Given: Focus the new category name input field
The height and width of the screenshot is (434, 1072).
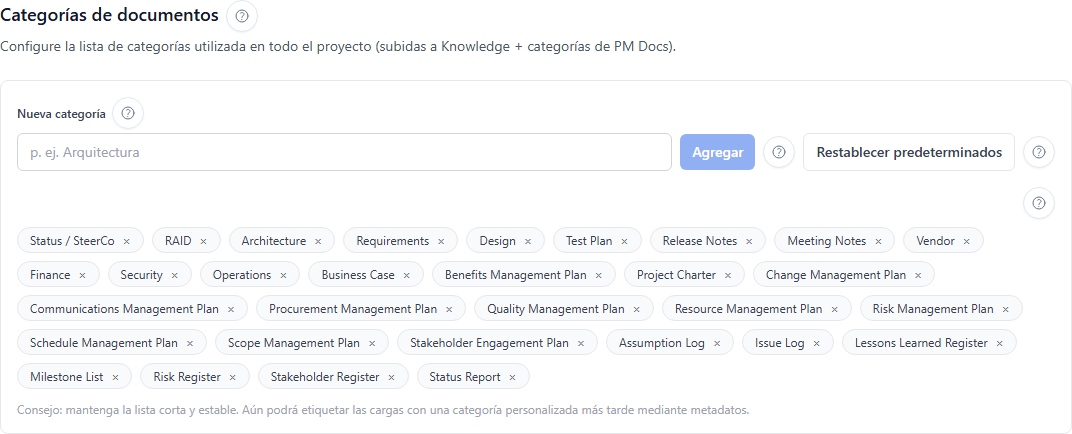Looking at the screenshot, I should (344, 153).
